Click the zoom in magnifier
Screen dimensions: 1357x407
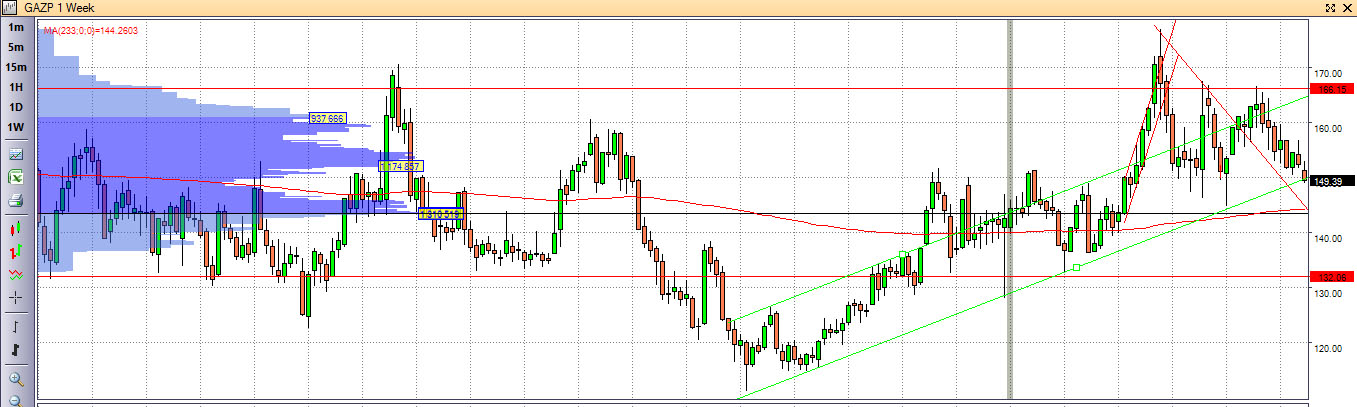(16, 379)
